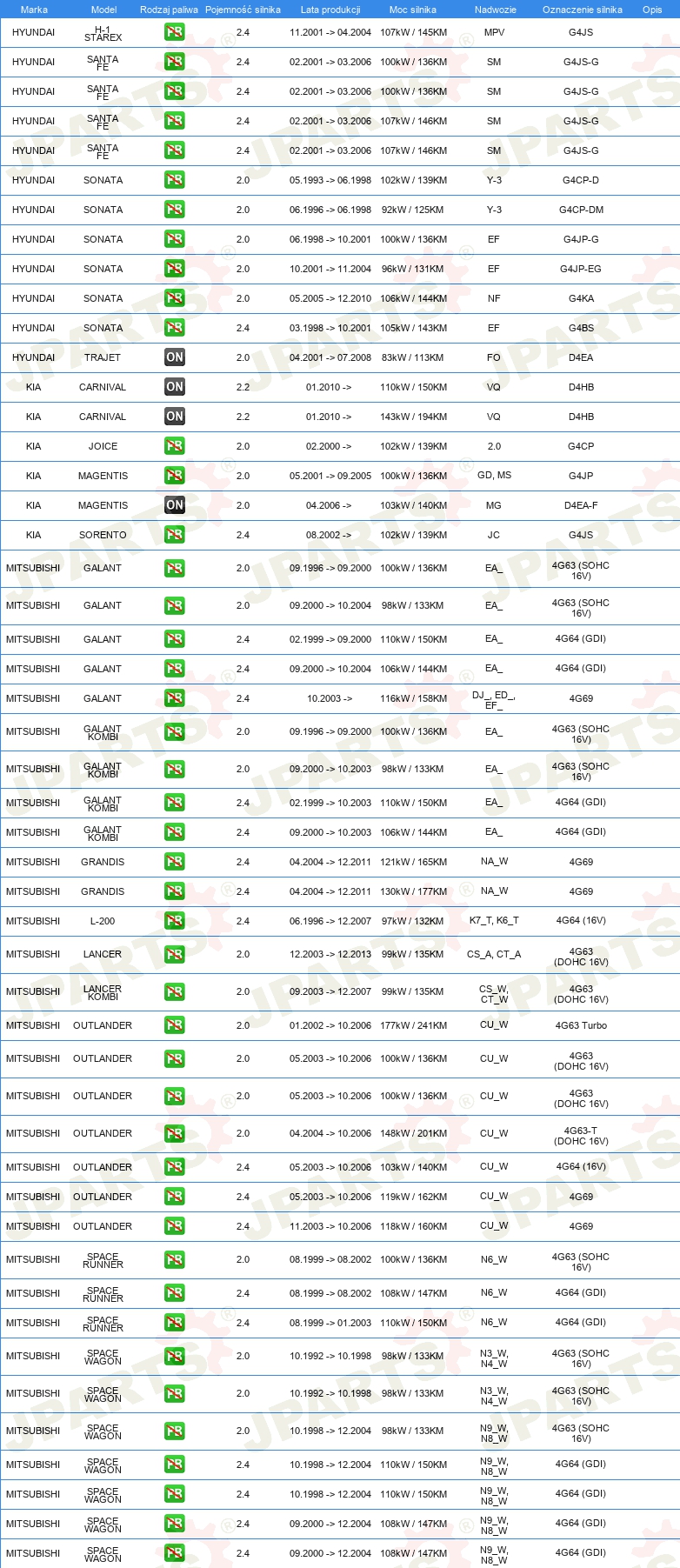680x1568 pixels.
Task: Click the PB fuel icon in the G4JP-G Sonata row
Action: tap(174, 239)
